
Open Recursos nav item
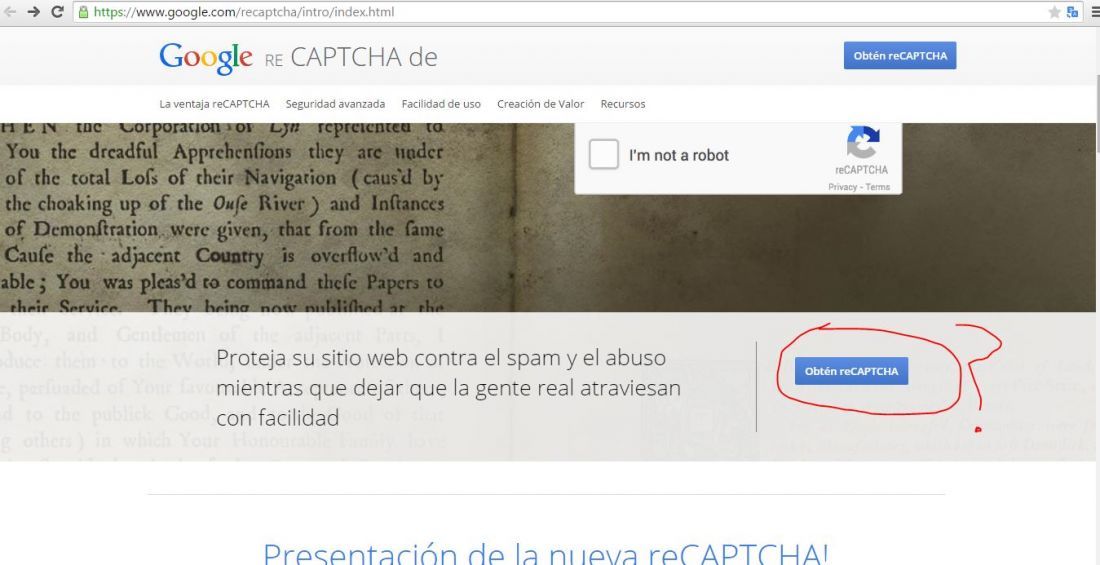(623, 104)
